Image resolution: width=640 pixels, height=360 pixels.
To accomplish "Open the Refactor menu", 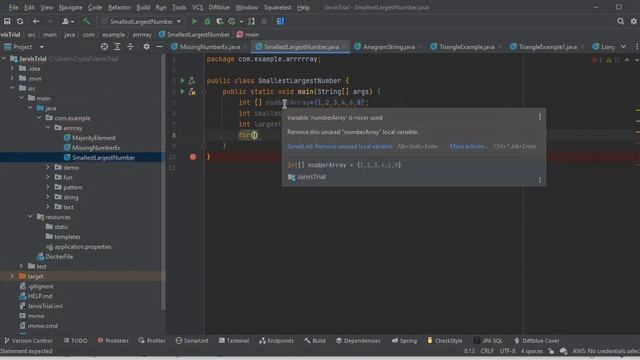I will coord(119,7).
